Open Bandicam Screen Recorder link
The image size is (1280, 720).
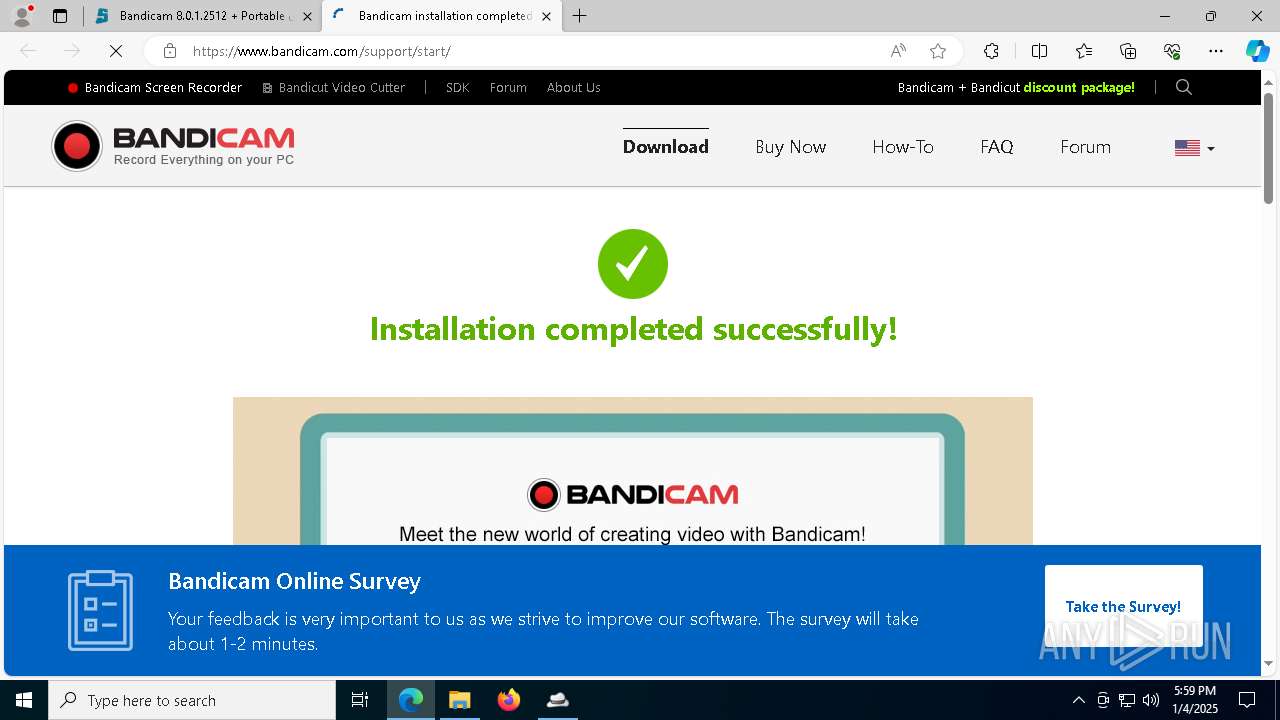(x=155, y=88)
